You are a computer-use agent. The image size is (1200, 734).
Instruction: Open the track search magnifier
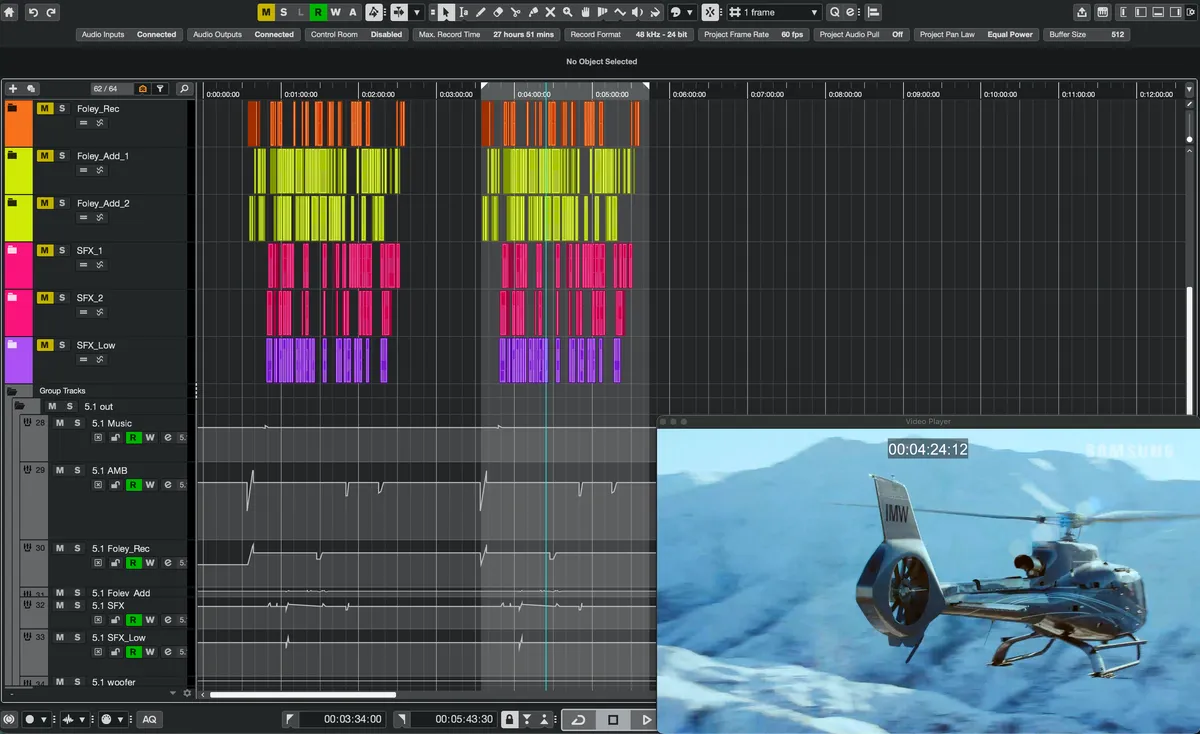[x=184, y=89]
